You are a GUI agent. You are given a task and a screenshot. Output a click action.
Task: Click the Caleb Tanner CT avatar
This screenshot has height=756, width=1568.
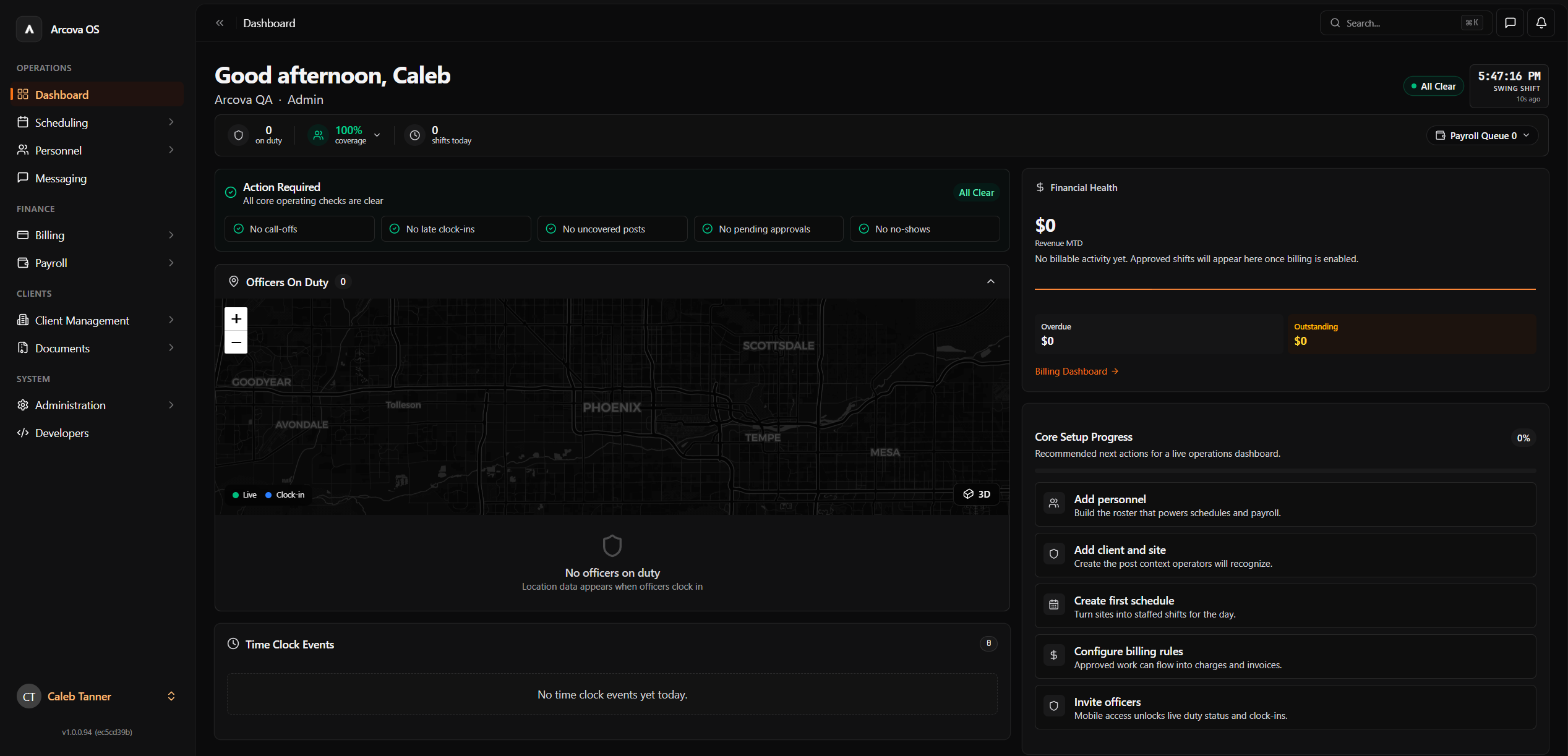29,697
